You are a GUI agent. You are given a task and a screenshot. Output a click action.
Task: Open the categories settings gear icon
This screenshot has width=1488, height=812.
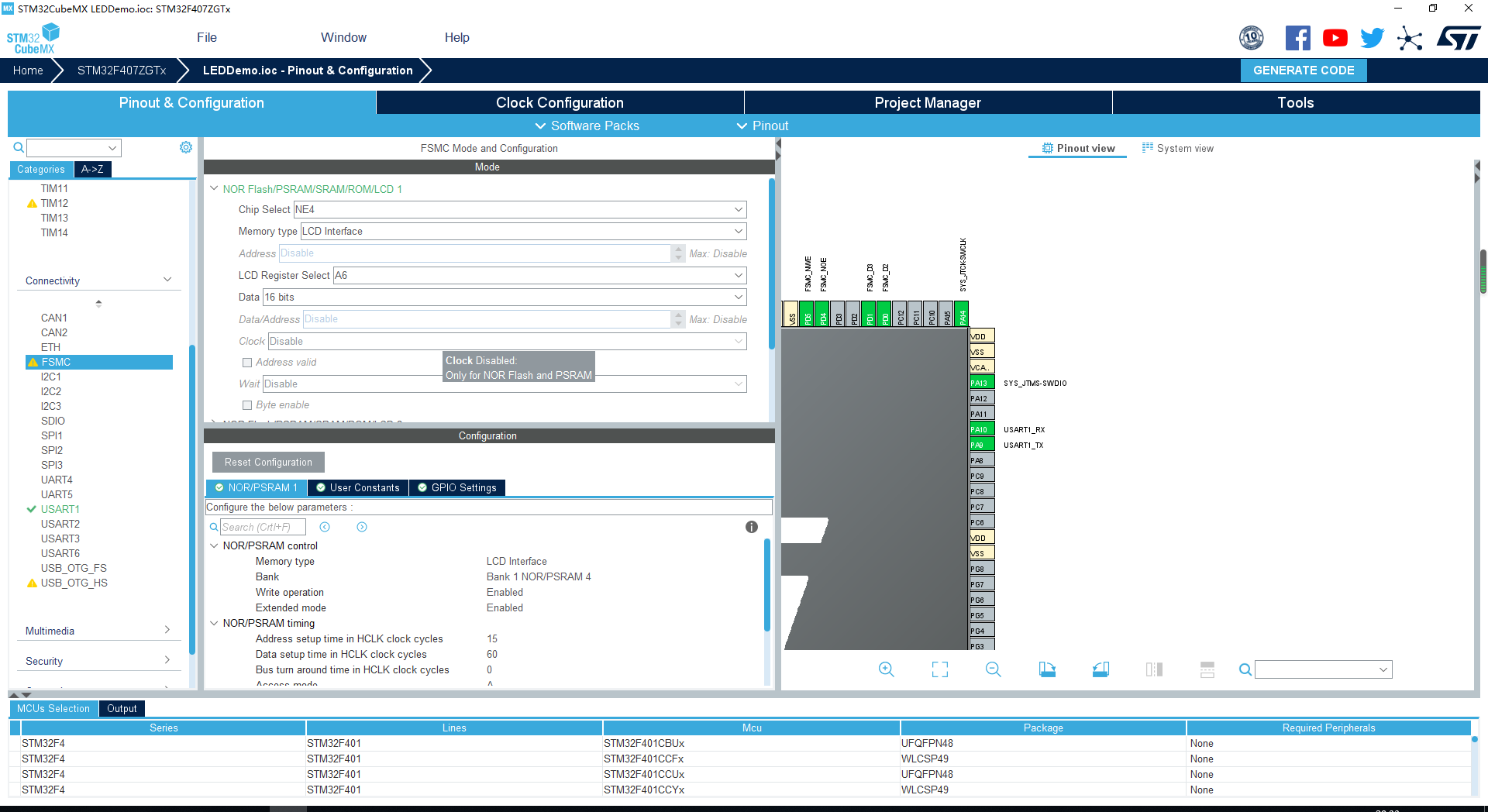tap(186, 147)
